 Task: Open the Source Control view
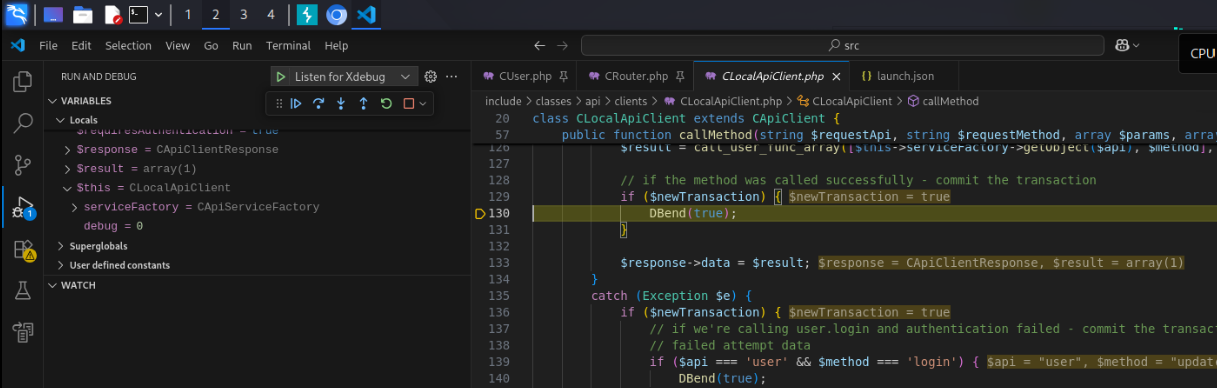(x=22, y=165)
